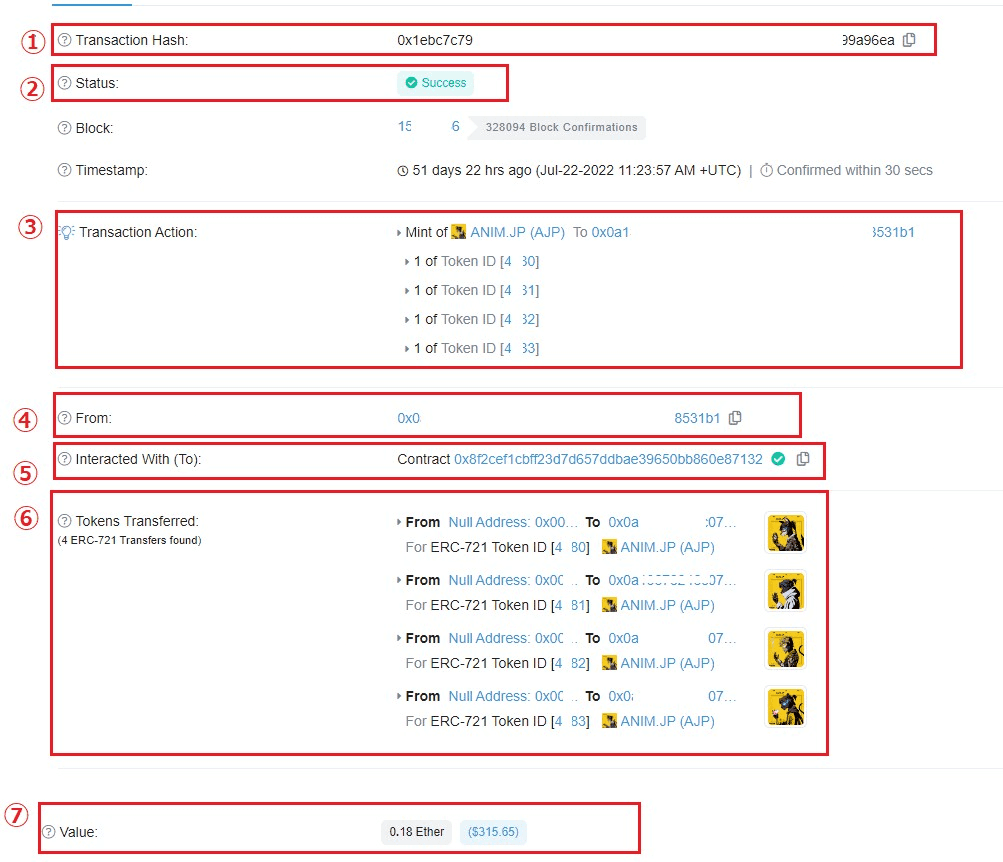Screen dimensions: 1003x862
Task: Click the lightbulb icon beside Transaction Action
Action: (x=65, y=231)
